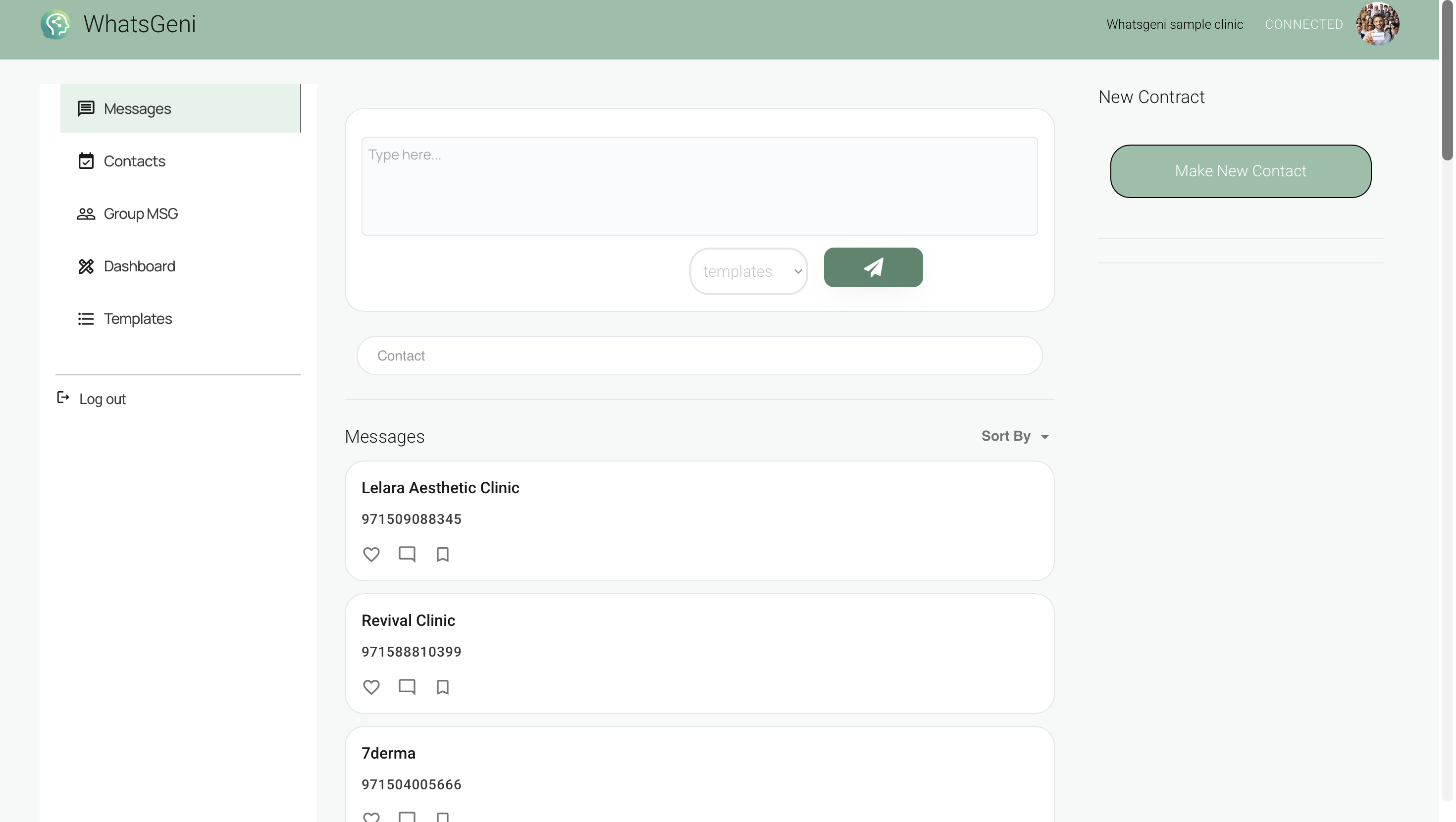
Task: Expand the templates dropdown
Action: [x=748, y=271]
